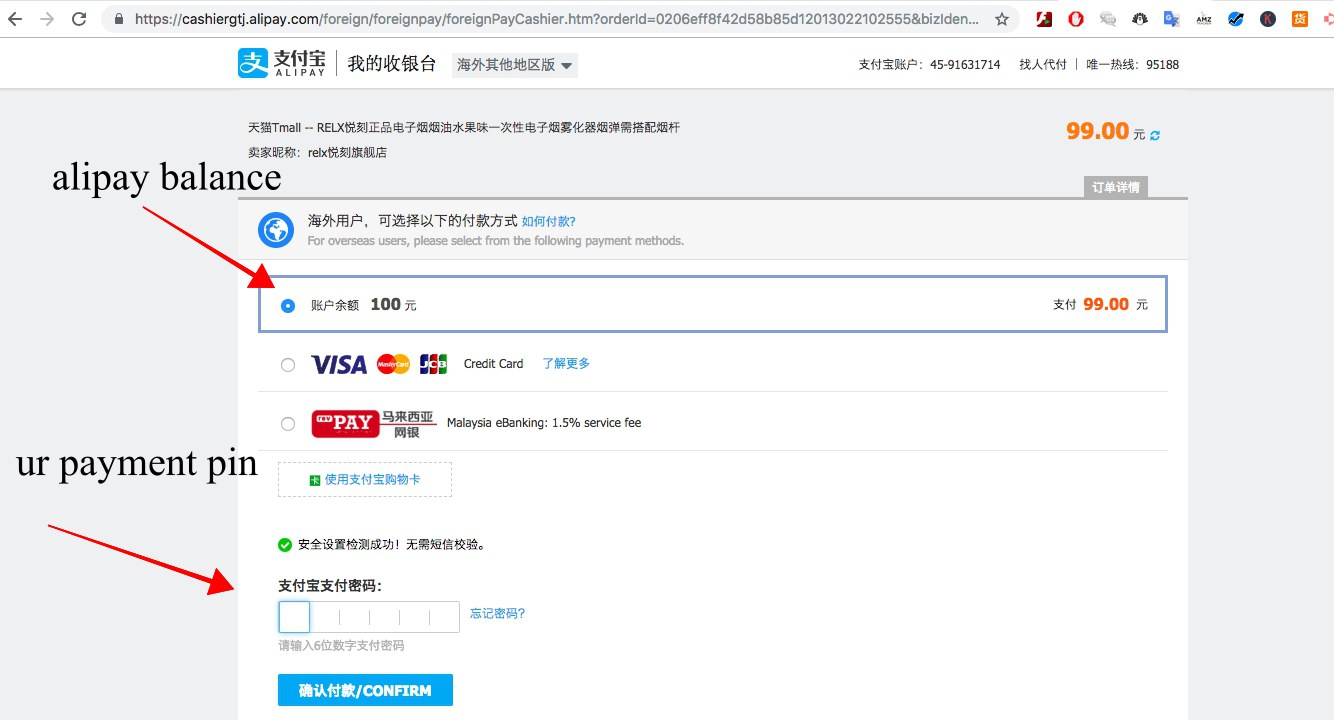Viewport: 1334px width, 720px height.
Task: Open the 海外其他地区版 region dropdown
Action: (514, 65)
